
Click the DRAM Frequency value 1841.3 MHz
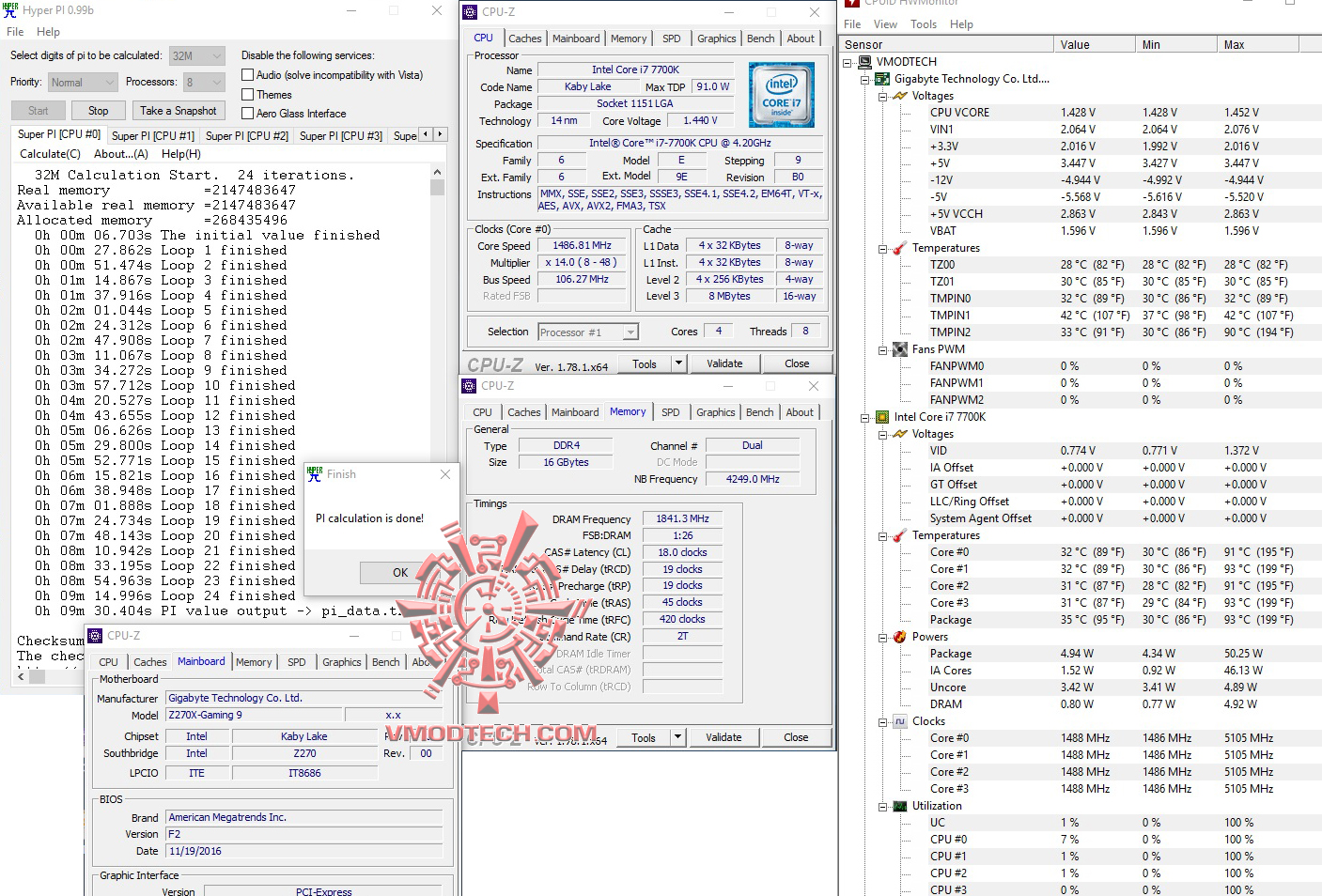coord(682,518)
